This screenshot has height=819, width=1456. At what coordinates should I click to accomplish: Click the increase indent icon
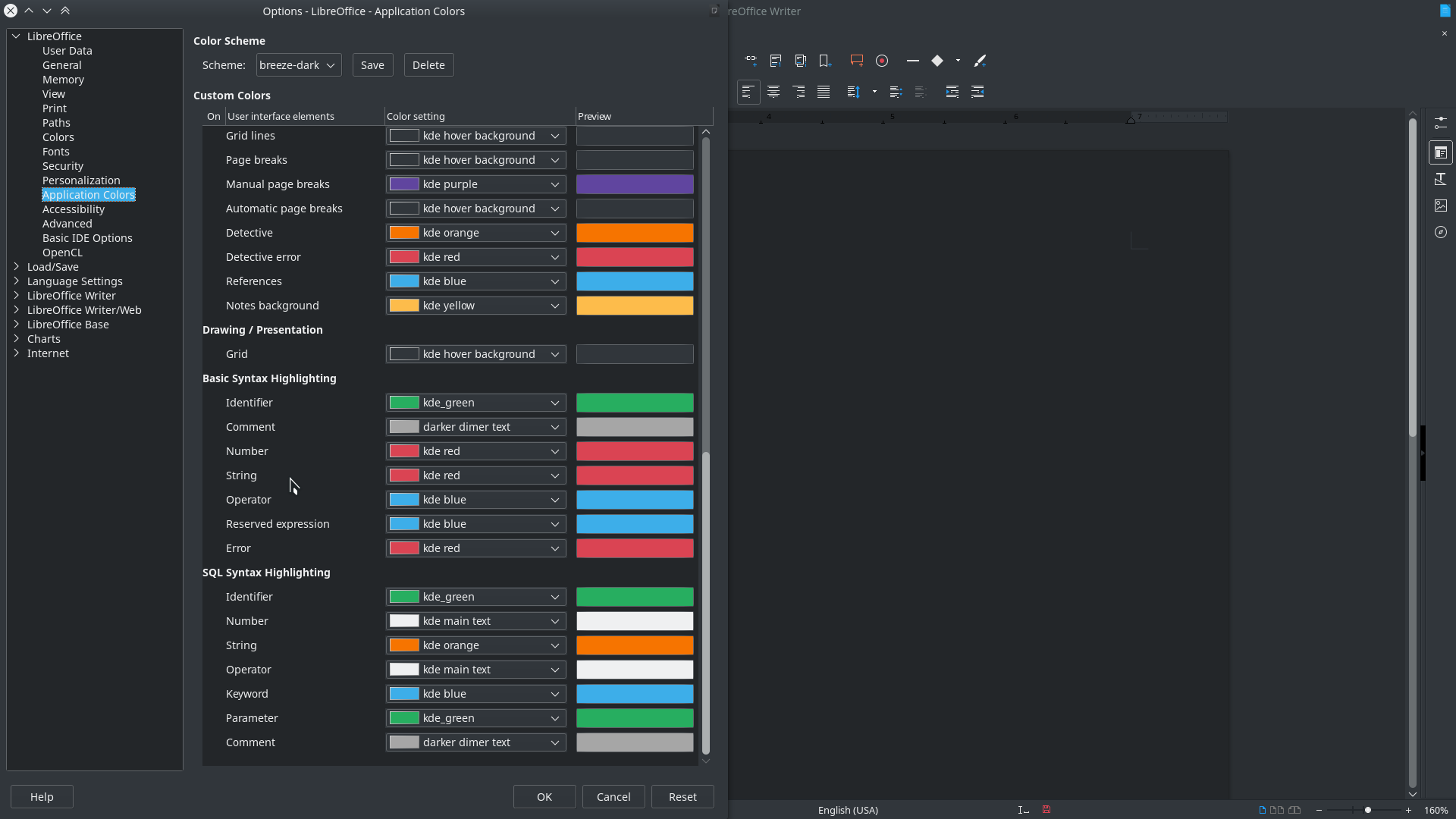click(952, 92)
